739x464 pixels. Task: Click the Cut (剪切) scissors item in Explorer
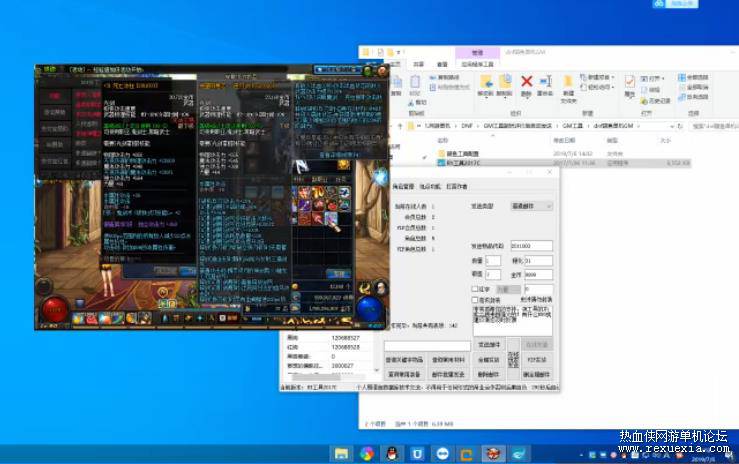click(x=418, y=102)
